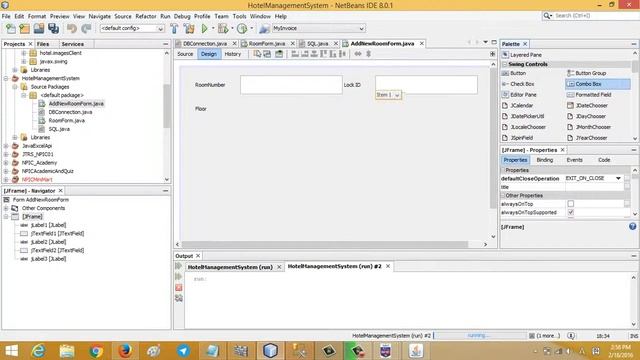The image size is (640, 360).
Task: Expand the JavaExcelApi project node
Action: [x=6, y=146]
